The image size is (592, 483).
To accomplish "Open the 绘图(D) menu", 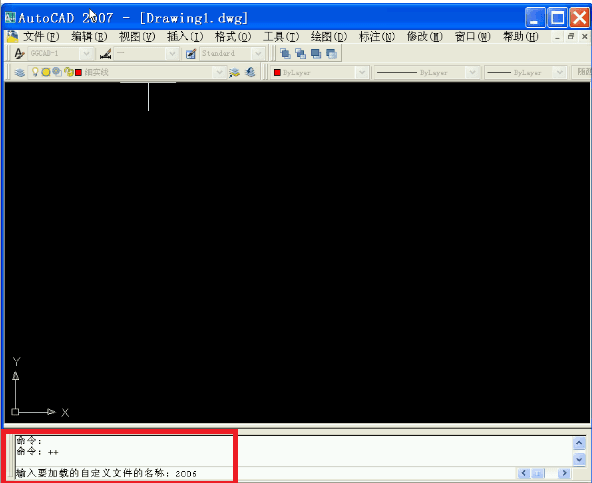I will tap(328, 37).
